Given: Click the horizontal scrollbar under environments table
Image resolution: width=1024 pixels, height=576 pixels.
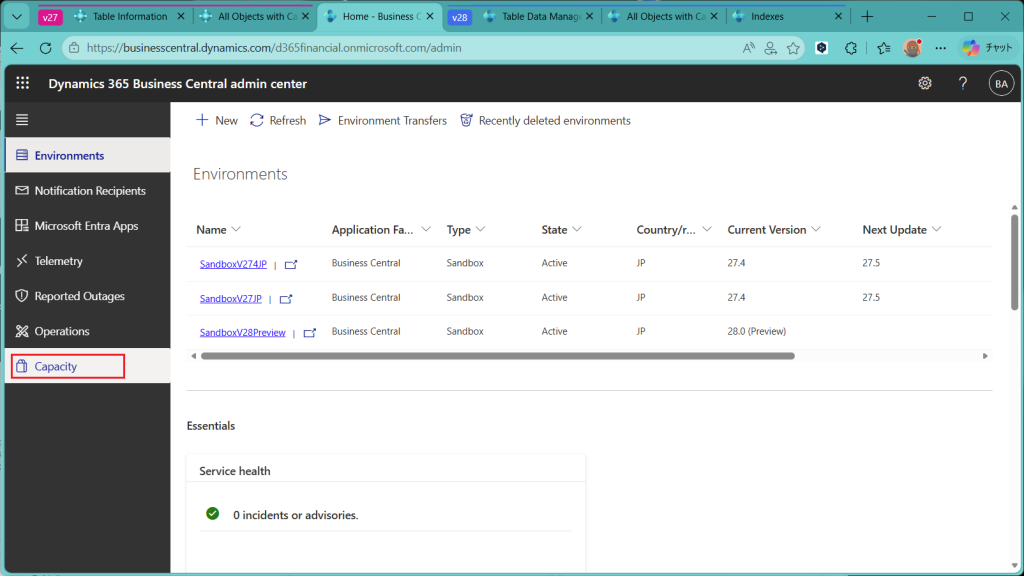Looking at the screenshot, I should pos(497,356).
